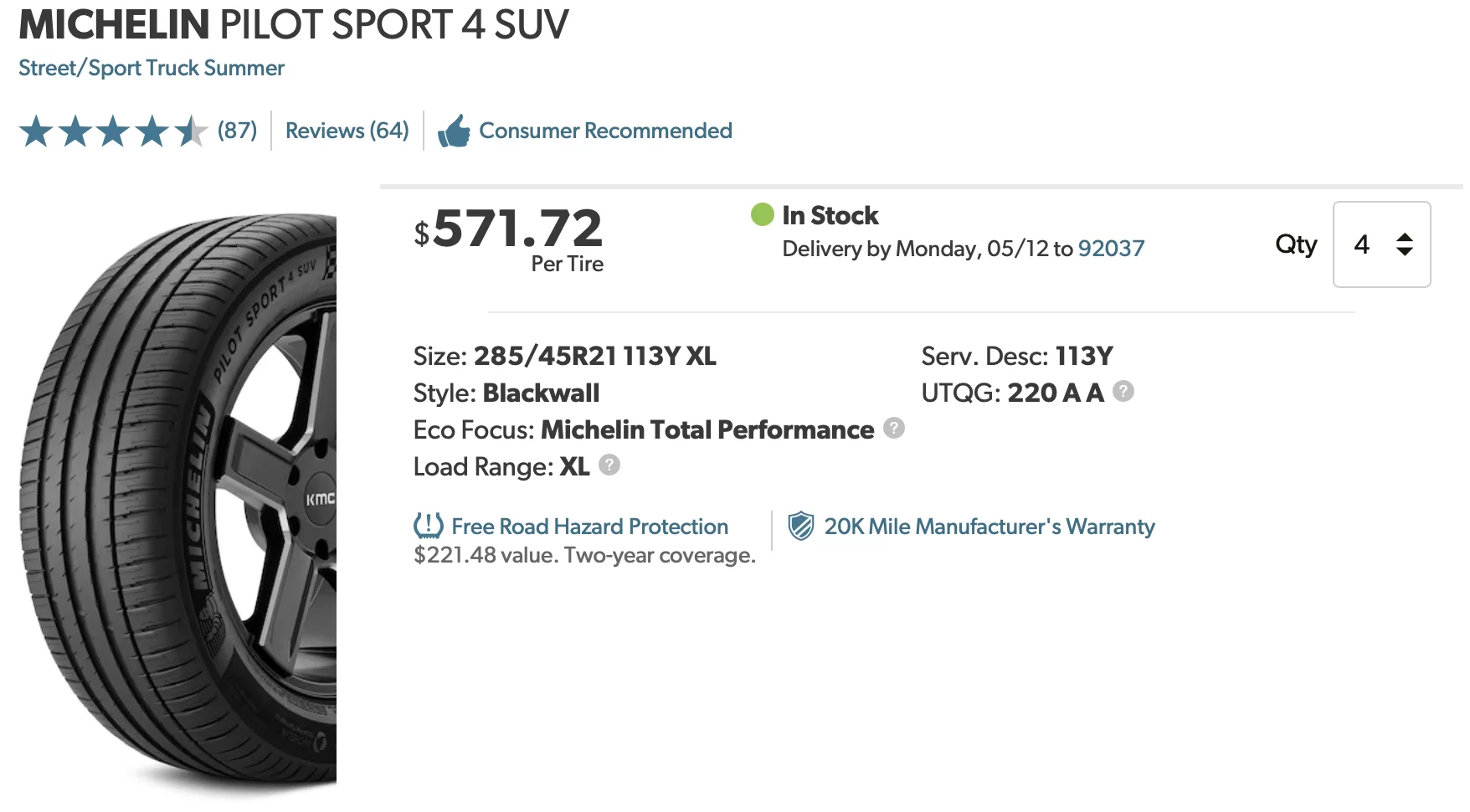Open Street/Sport Truck Summer category link
This screenshot has width=1470, height=812.
tap(152, 68)
